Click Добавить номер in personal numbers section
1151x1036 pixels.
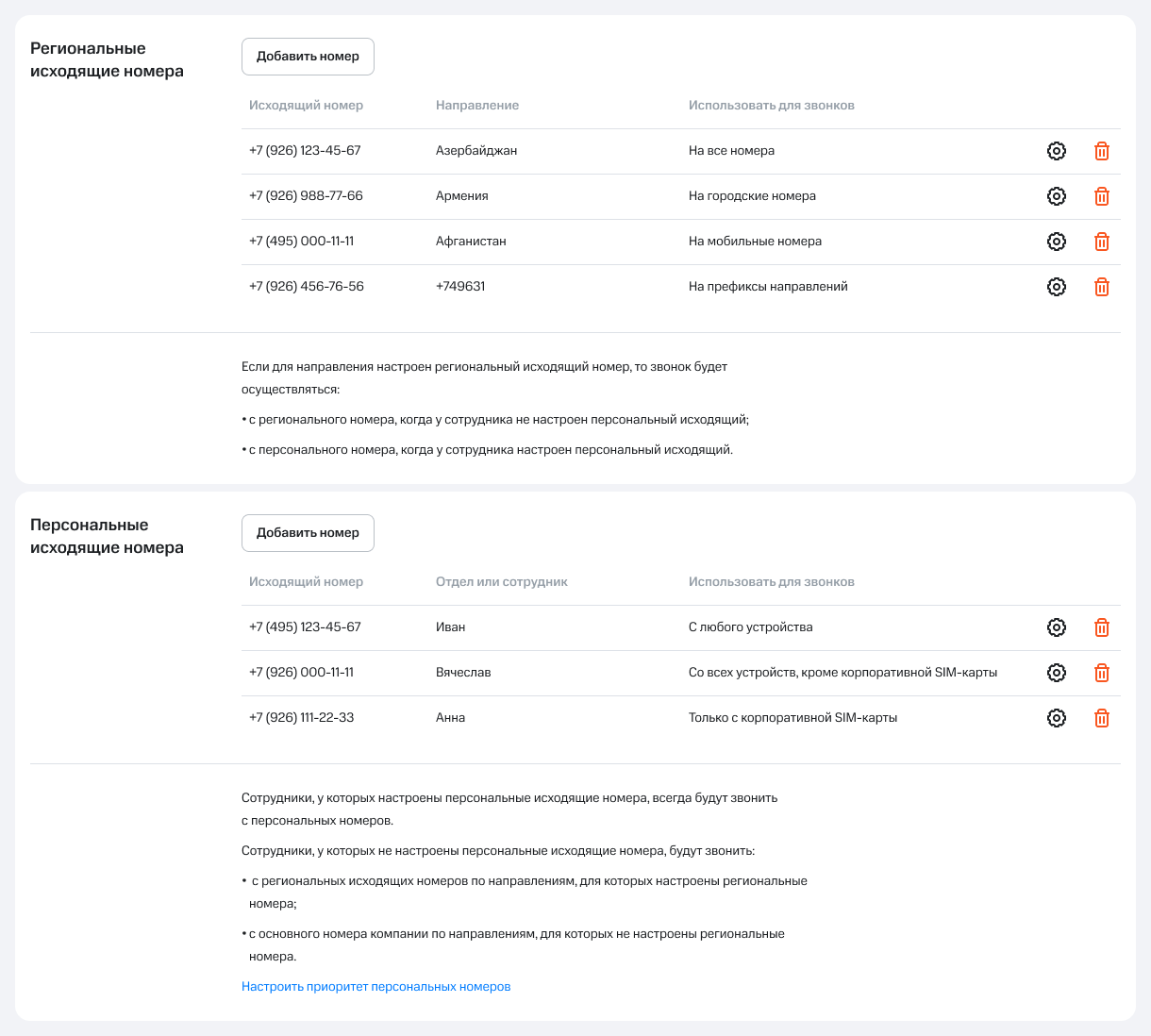[x=308, y=533]
